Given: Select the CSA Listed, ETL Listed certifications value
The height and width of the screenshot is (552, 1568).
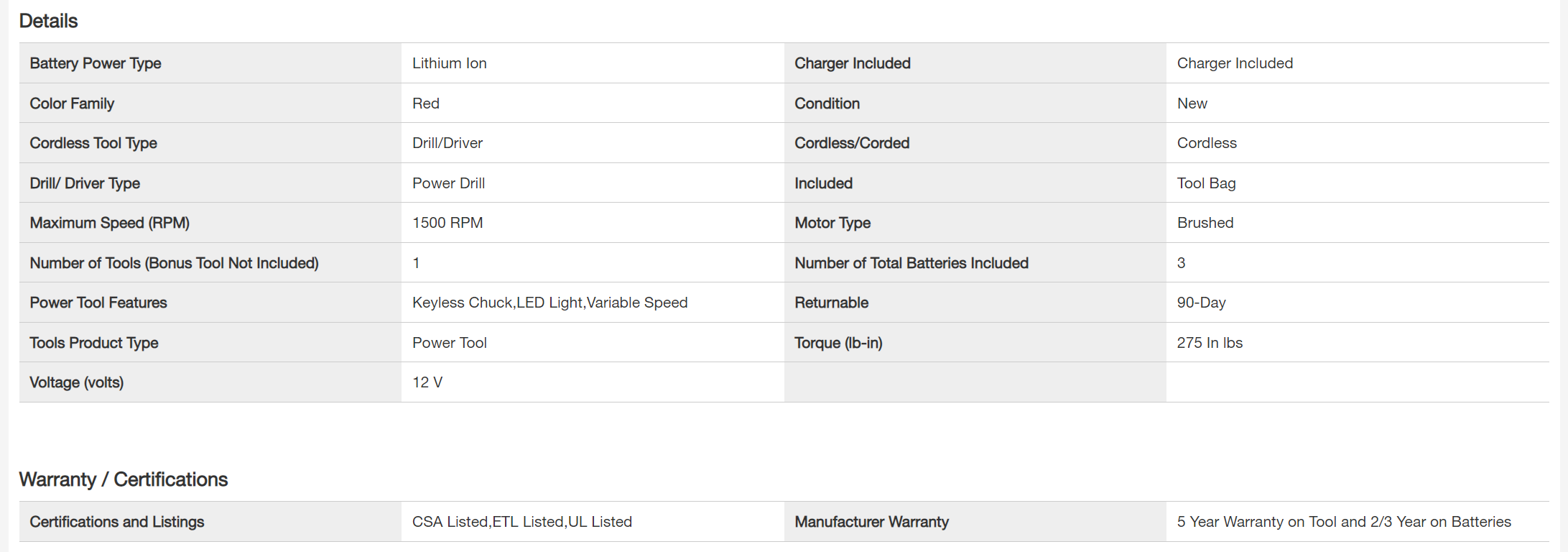Looking at the screenshot, I should (x=522, y=522).
